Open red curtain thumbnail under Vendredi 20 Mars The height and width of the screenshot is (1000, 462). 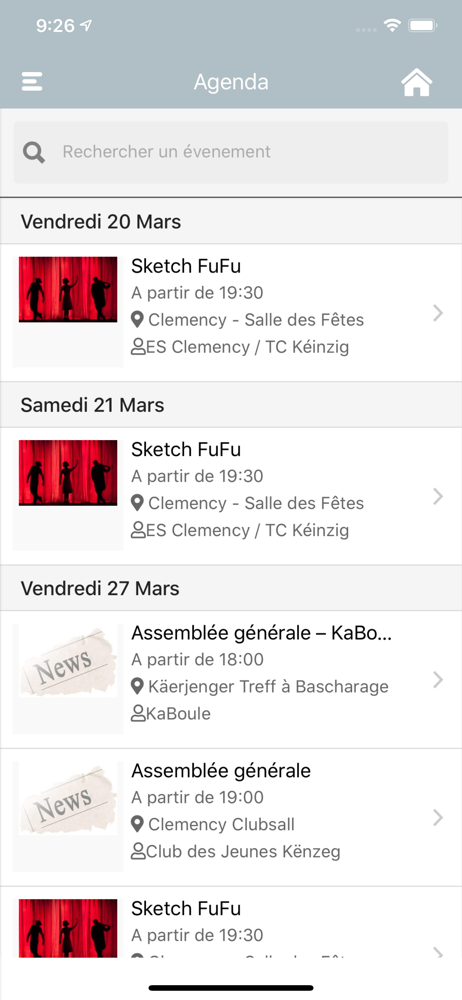click(x=68, y=290)
